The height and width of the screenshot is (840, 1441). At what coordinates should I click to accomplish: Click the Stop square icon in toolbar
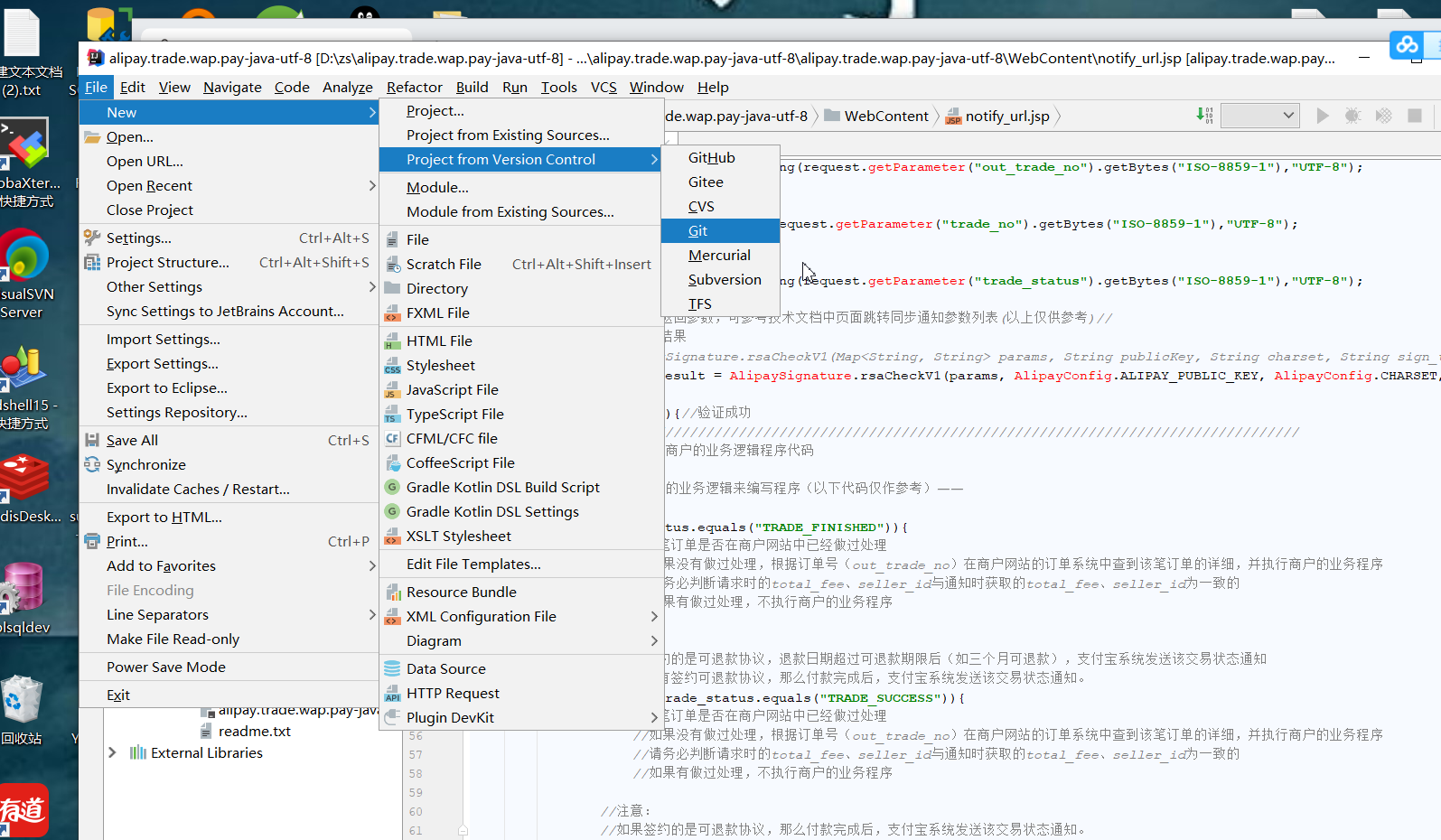coord(1415,116)
